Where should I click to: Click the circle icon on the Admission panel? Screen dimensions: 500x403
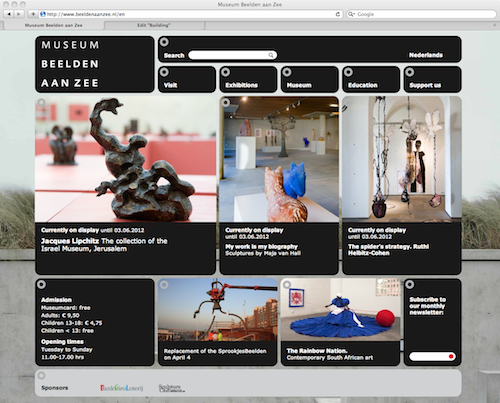(x=41, y=284)
